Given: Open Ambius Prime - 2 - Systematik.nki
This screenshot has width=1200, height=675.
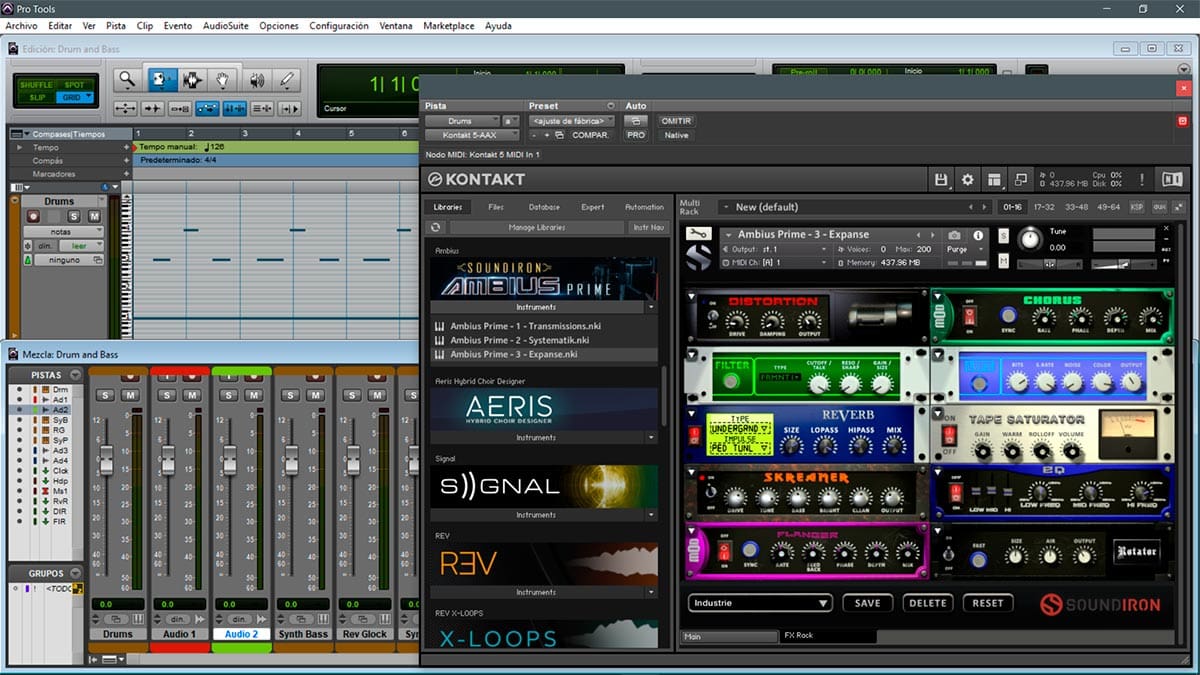Looking at the screenshot, I should click(519, 340).
